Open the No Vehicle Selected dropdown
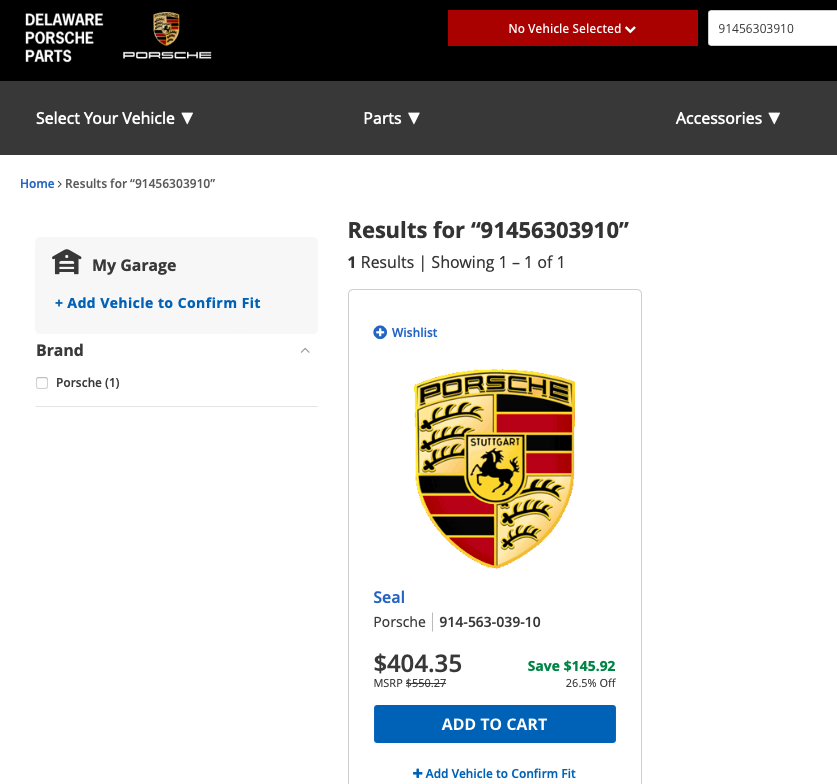The width and height of the screenshot is (837, 784). pos(572,28)
